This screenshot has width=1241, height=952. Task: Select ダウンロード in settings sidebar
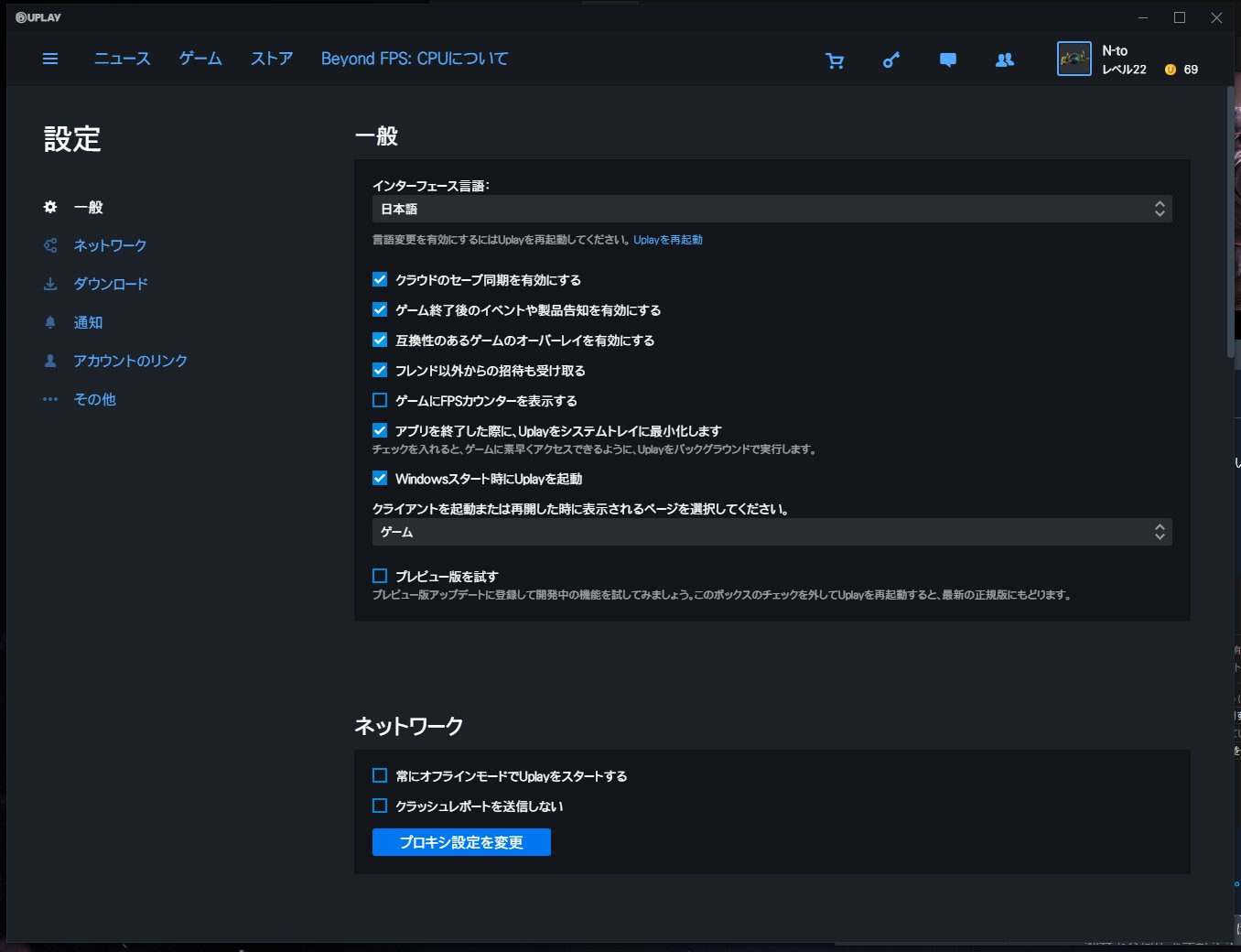111,284
